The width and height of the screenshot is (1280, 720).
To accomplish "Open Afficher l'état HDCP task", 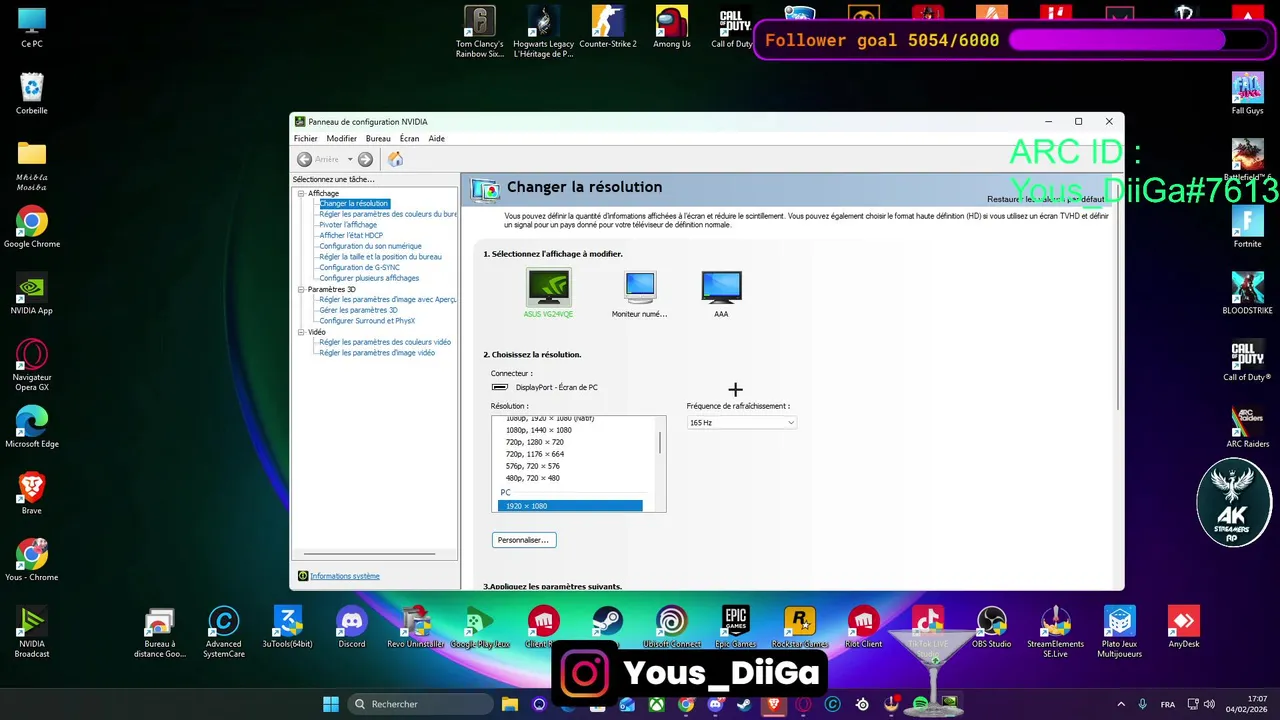I will [351, 235].
